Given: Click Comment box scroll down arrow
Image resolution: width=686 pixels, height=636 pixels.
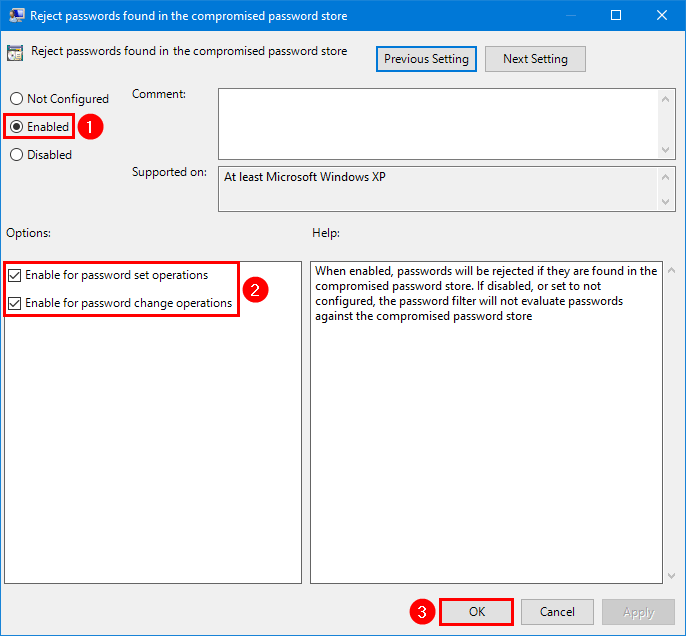Looking at the screenshot, I should pos(665,150).
